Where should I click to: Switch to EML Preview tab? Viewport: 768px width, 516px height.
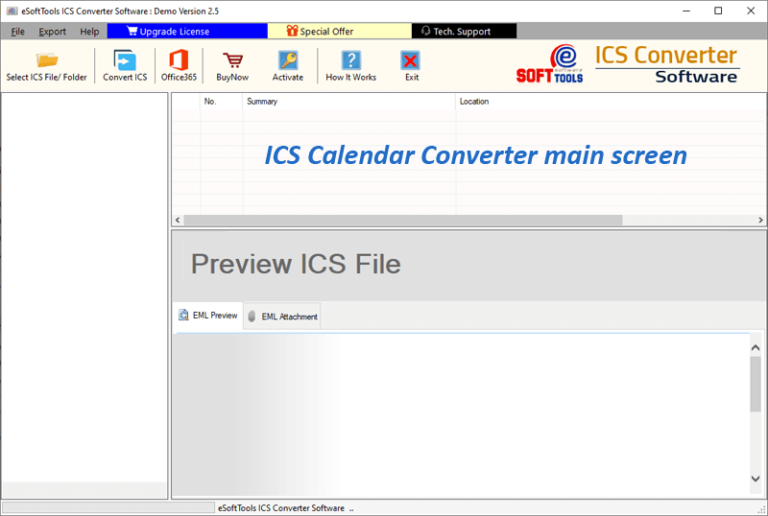point(208,316)
